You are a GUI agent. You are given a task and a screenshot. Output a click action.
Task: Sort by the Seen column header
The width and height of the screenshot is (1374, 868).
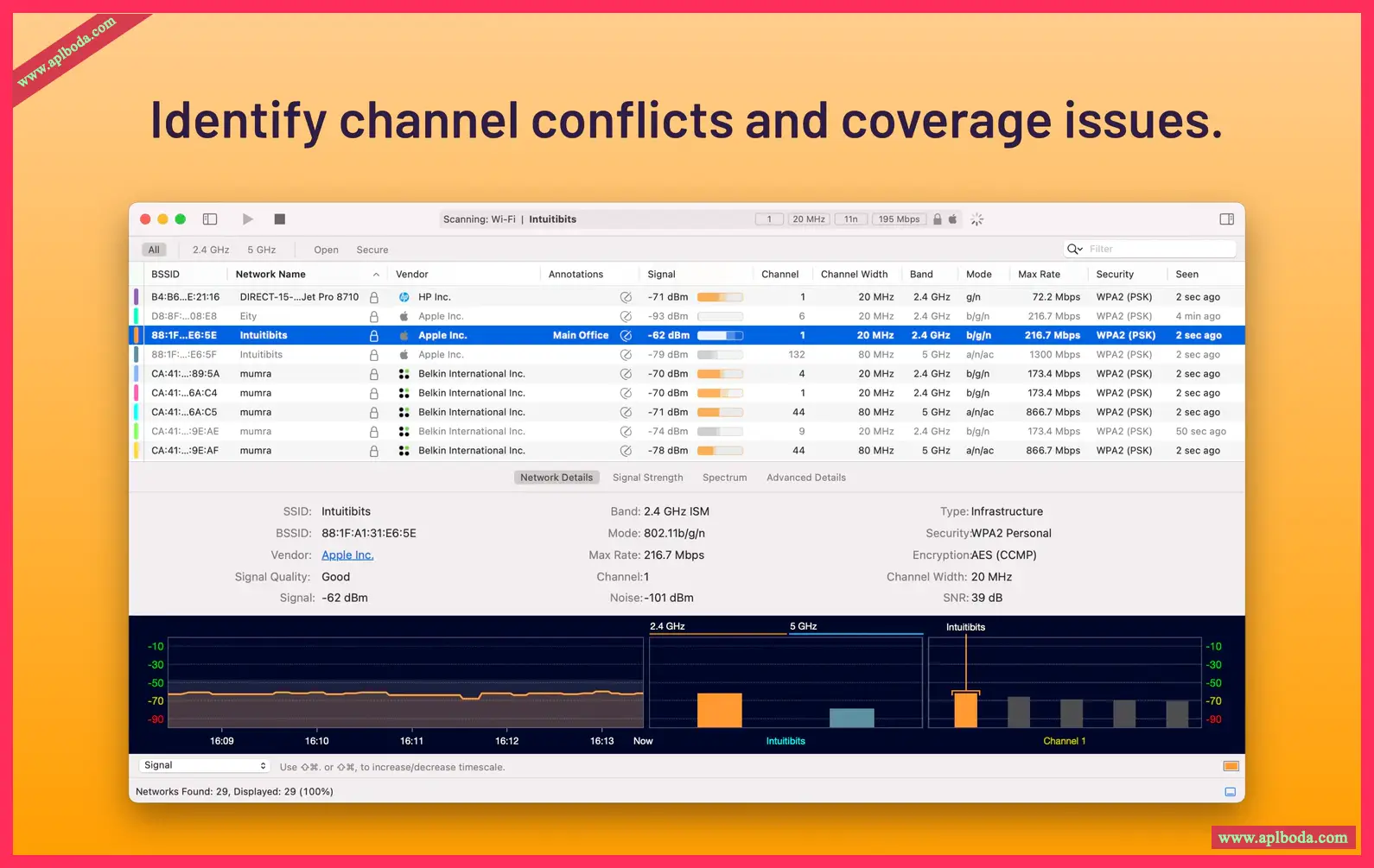1186,275
